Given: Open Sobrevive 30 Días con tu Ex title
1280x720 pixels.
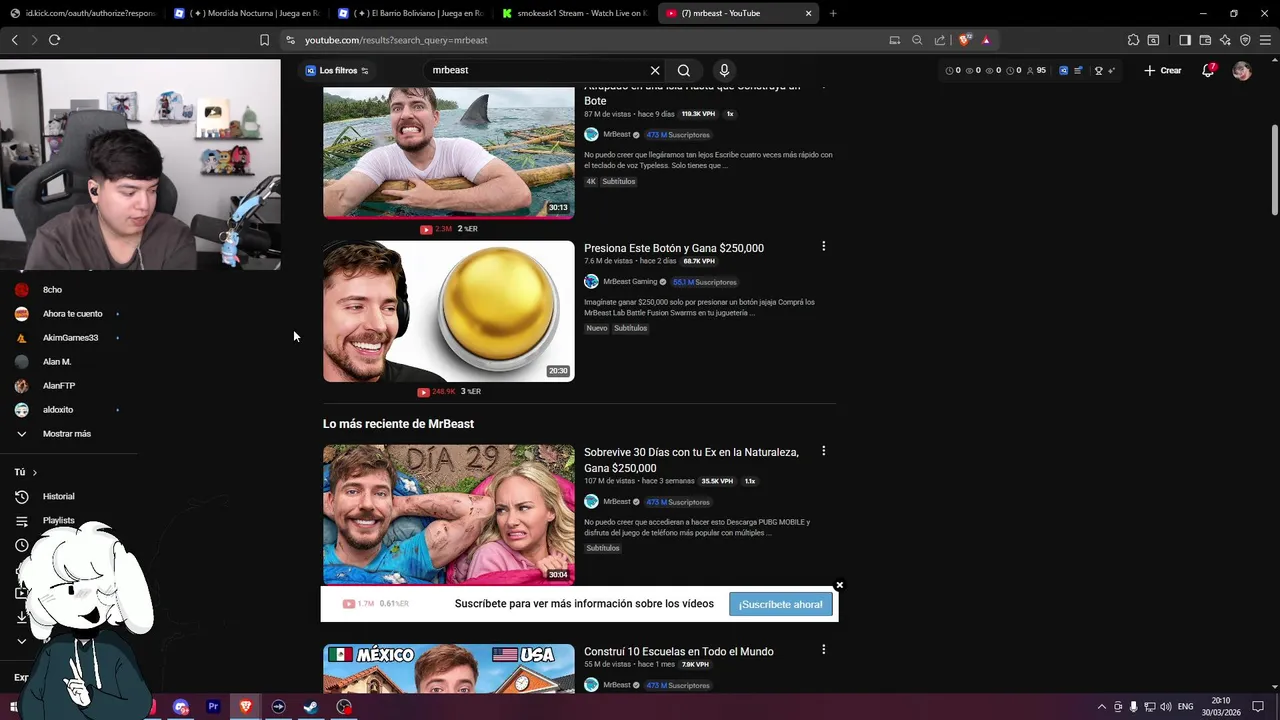Looking at the screenshot, I should point(691,460).
